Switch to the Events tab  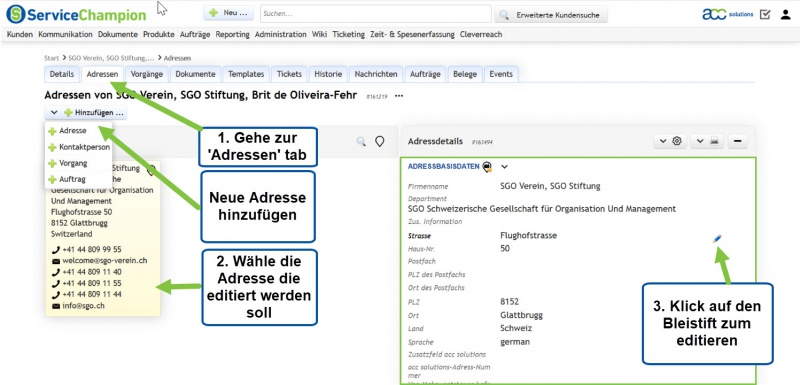pyautogui.click(x=501, y=74)
